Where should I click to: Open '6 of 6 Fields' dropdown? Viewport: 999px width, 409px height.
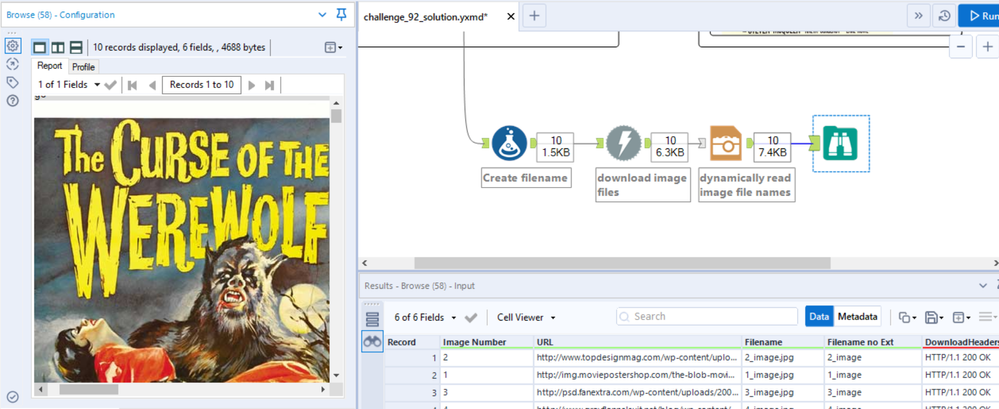(425, 317)
